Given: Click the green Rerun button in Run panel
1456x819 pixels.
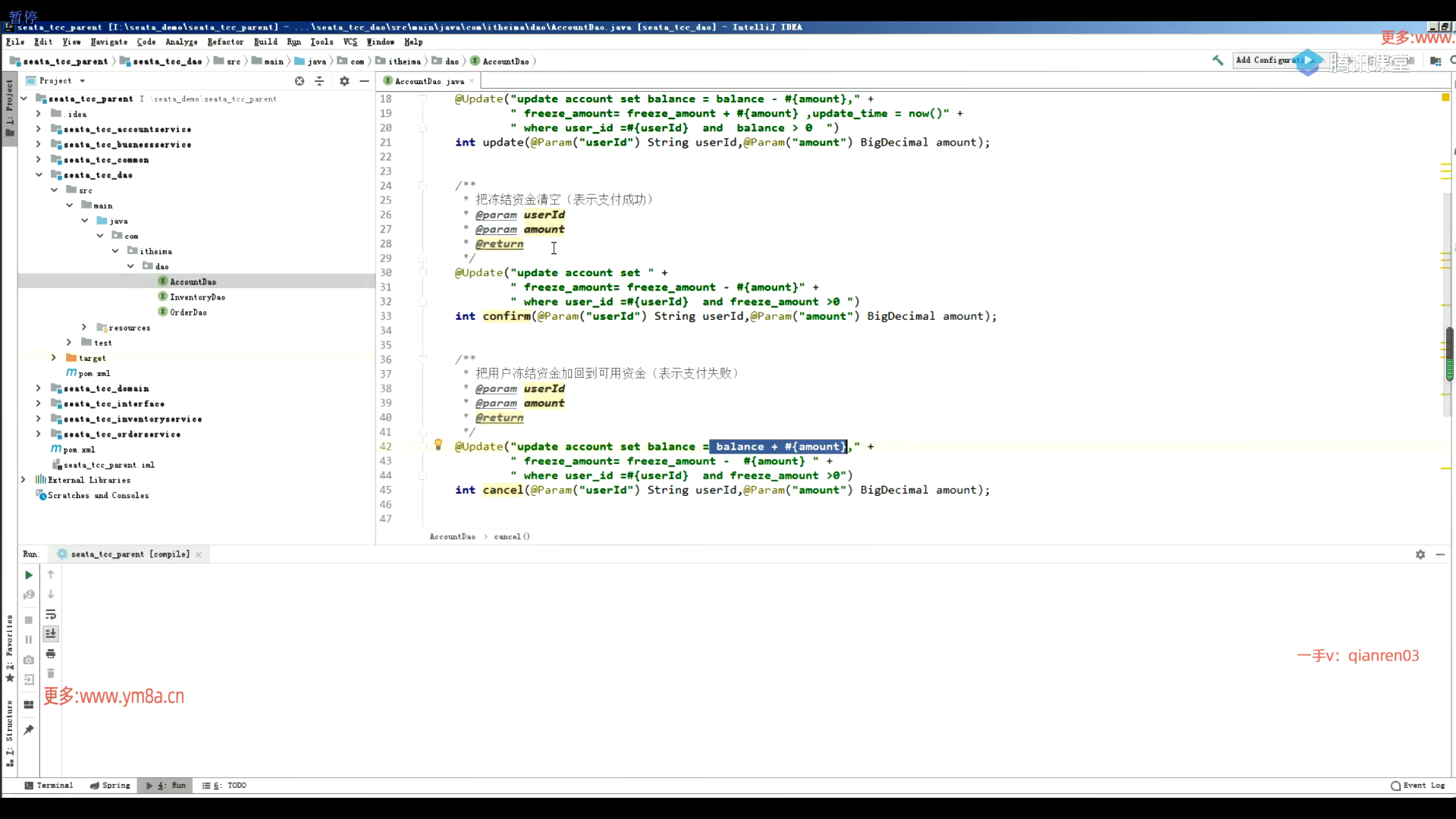Looking at the screenshot, I should 29,575.
